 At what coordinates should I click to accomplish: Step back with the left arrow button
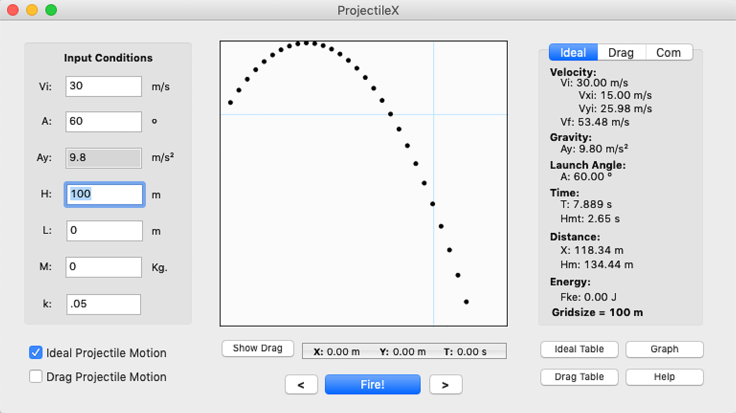[301, 384]
